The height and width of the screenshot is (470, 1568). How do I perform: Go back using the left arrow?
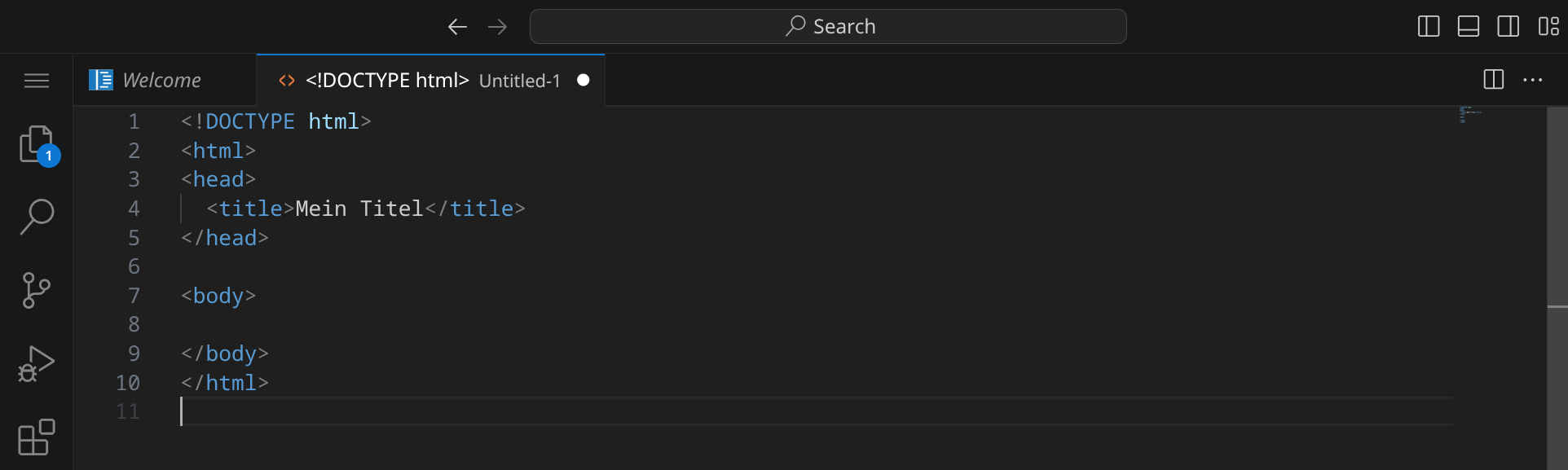[457, 27]
